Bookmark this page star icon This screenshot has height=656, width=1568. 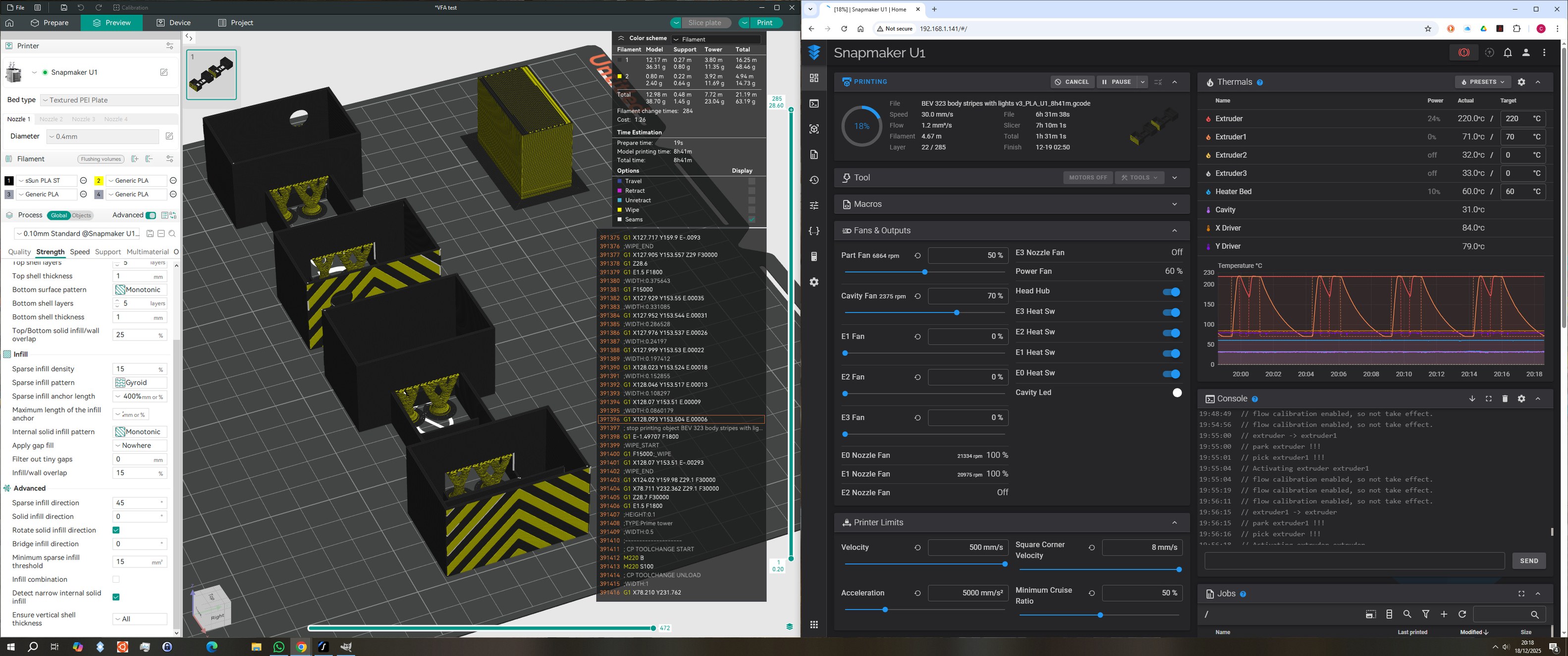[1428, 29]
